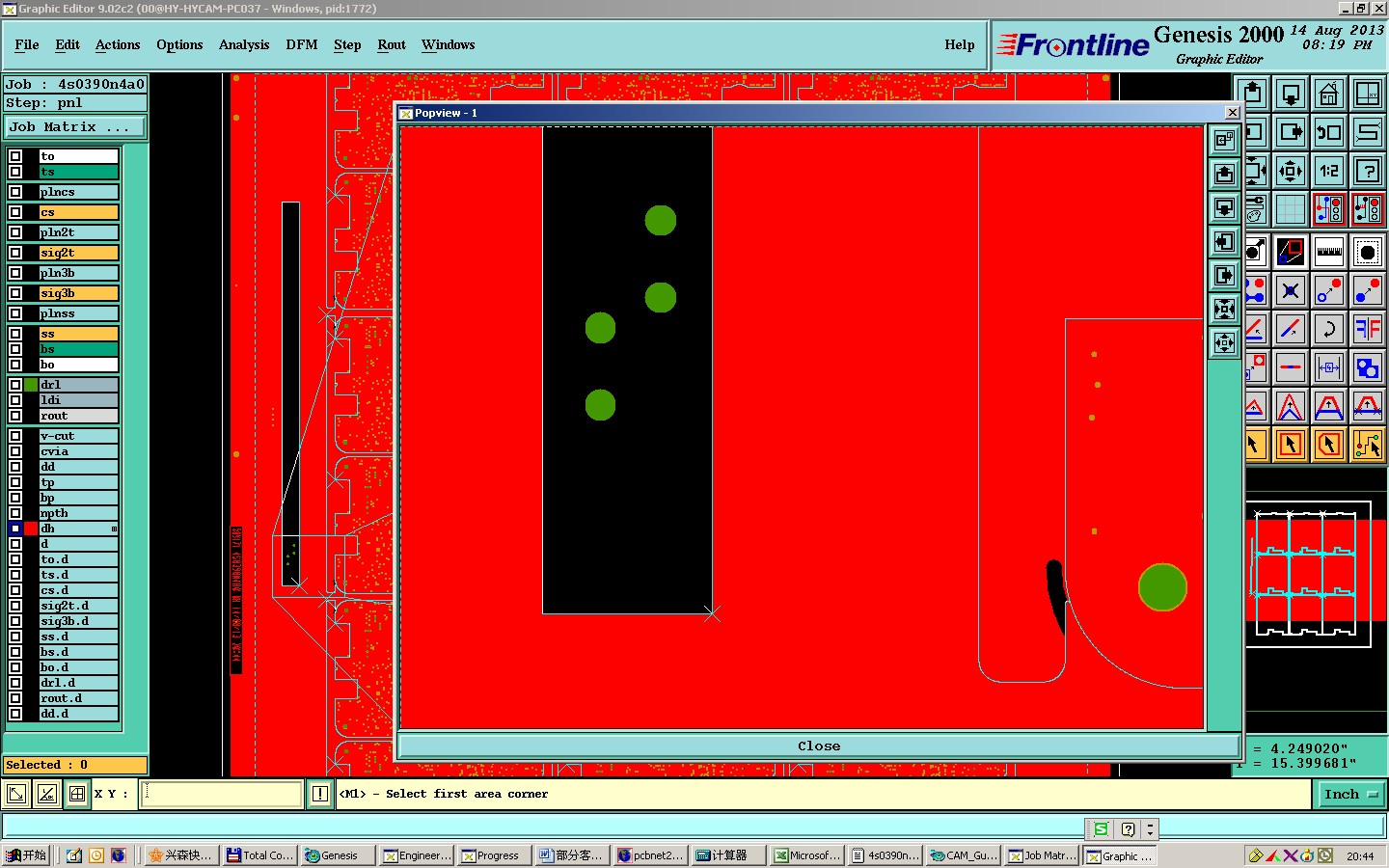Open the File menu

(27, 44)
